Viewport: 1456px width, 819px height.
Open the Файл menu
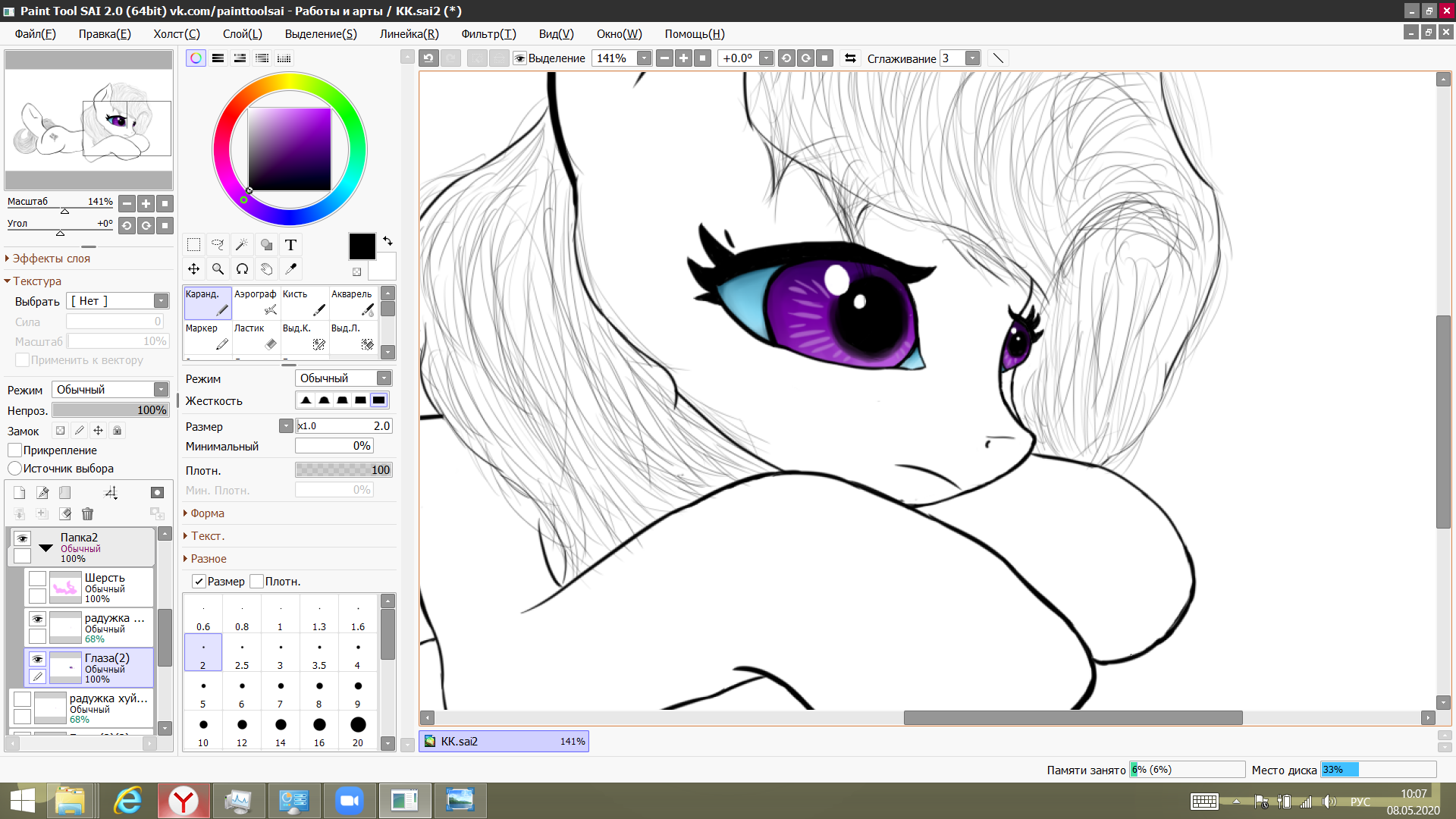tap(36, 34)
